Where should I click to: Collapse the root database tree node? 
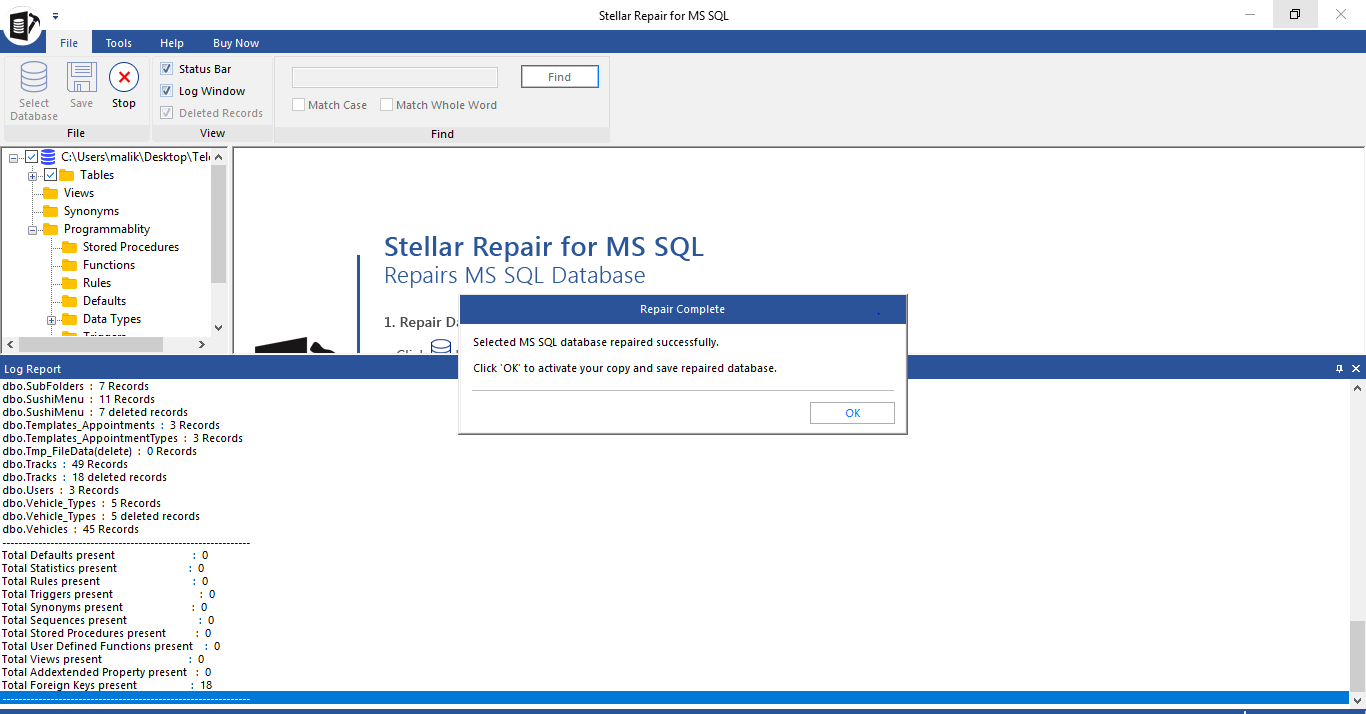[15, 157]
